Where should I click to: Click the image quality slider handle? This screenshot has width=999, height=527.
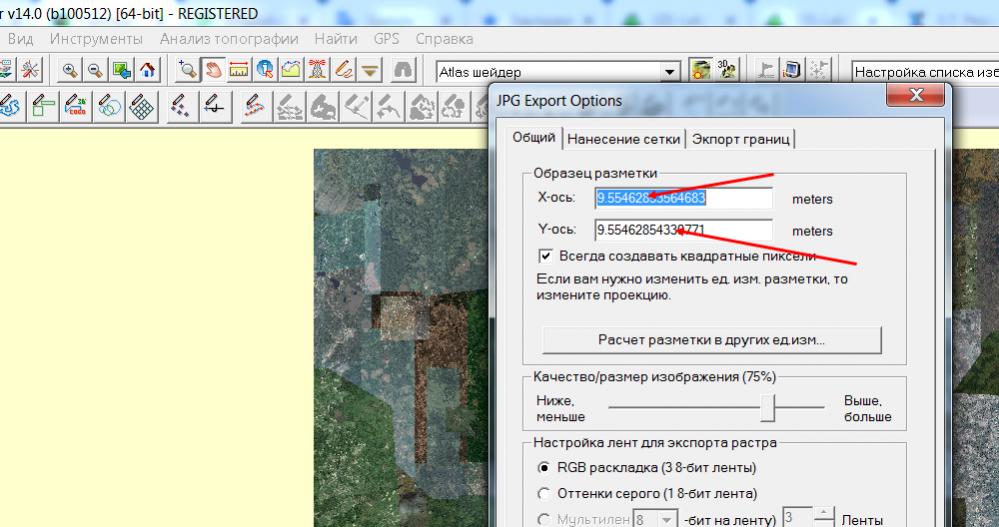click(768, 406)
